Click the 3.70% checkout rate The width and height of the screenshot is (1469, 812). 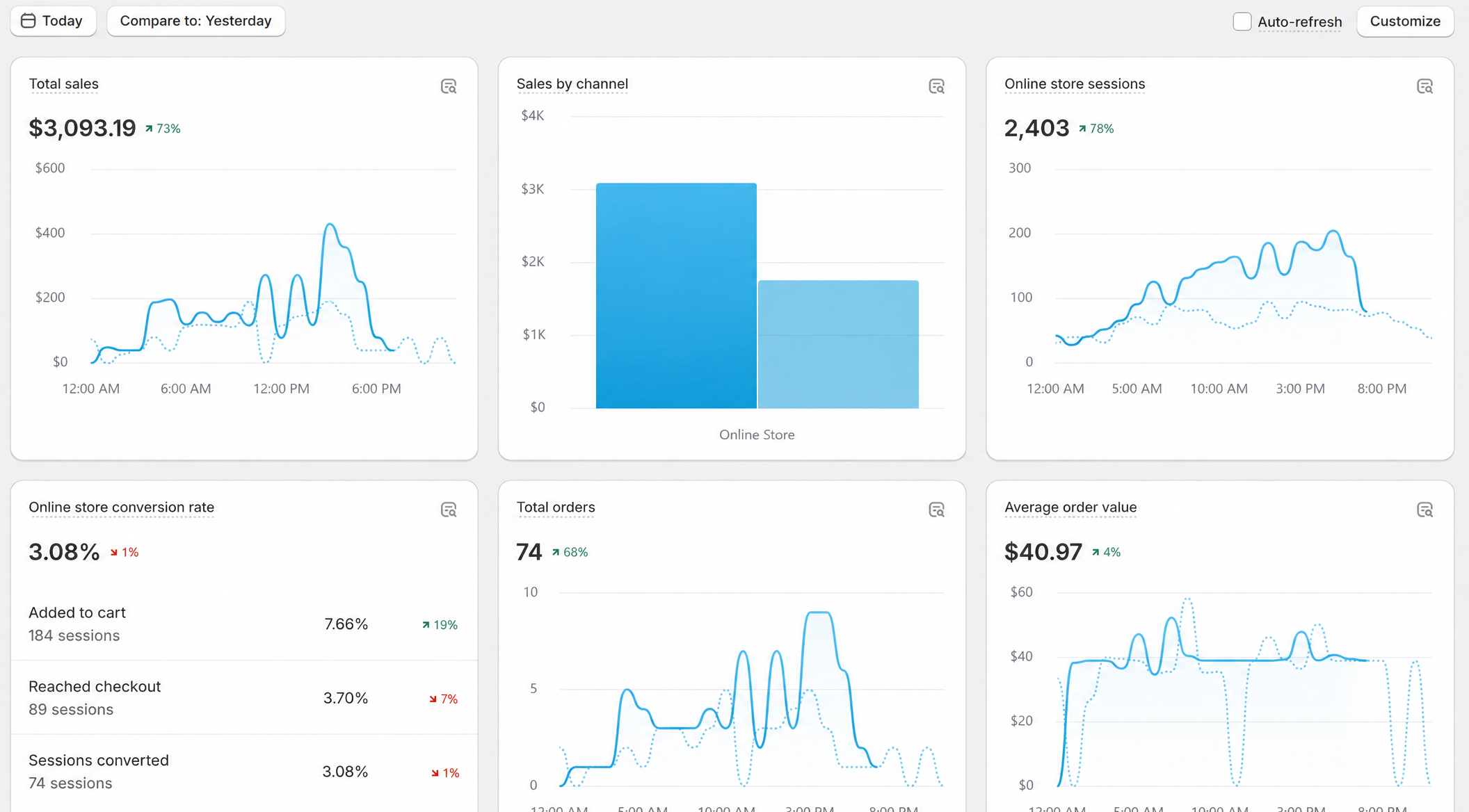click(x=345, y=698)
